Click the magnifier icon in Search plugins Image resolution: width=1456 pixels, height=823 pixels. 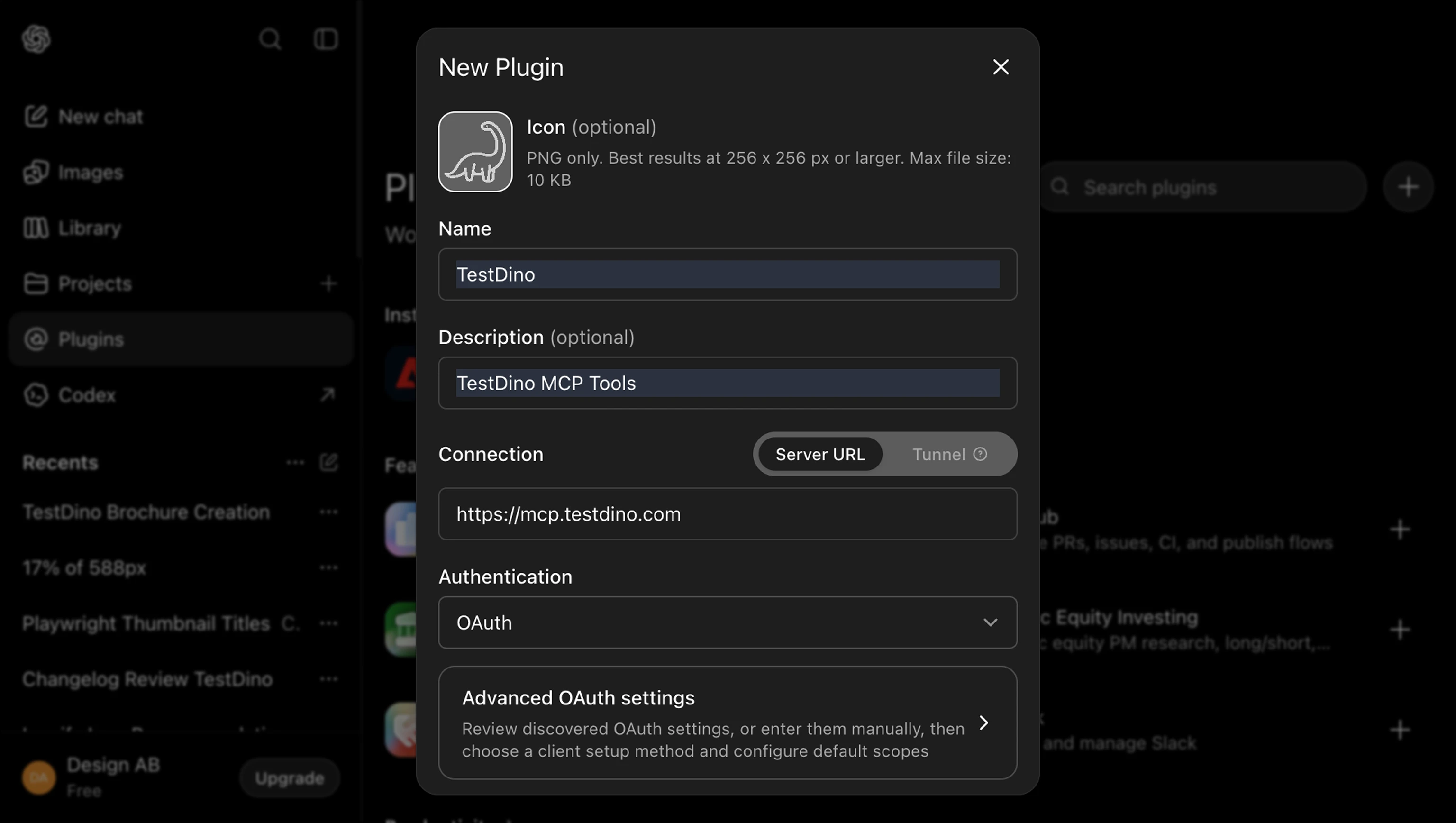click(1060, 186)
